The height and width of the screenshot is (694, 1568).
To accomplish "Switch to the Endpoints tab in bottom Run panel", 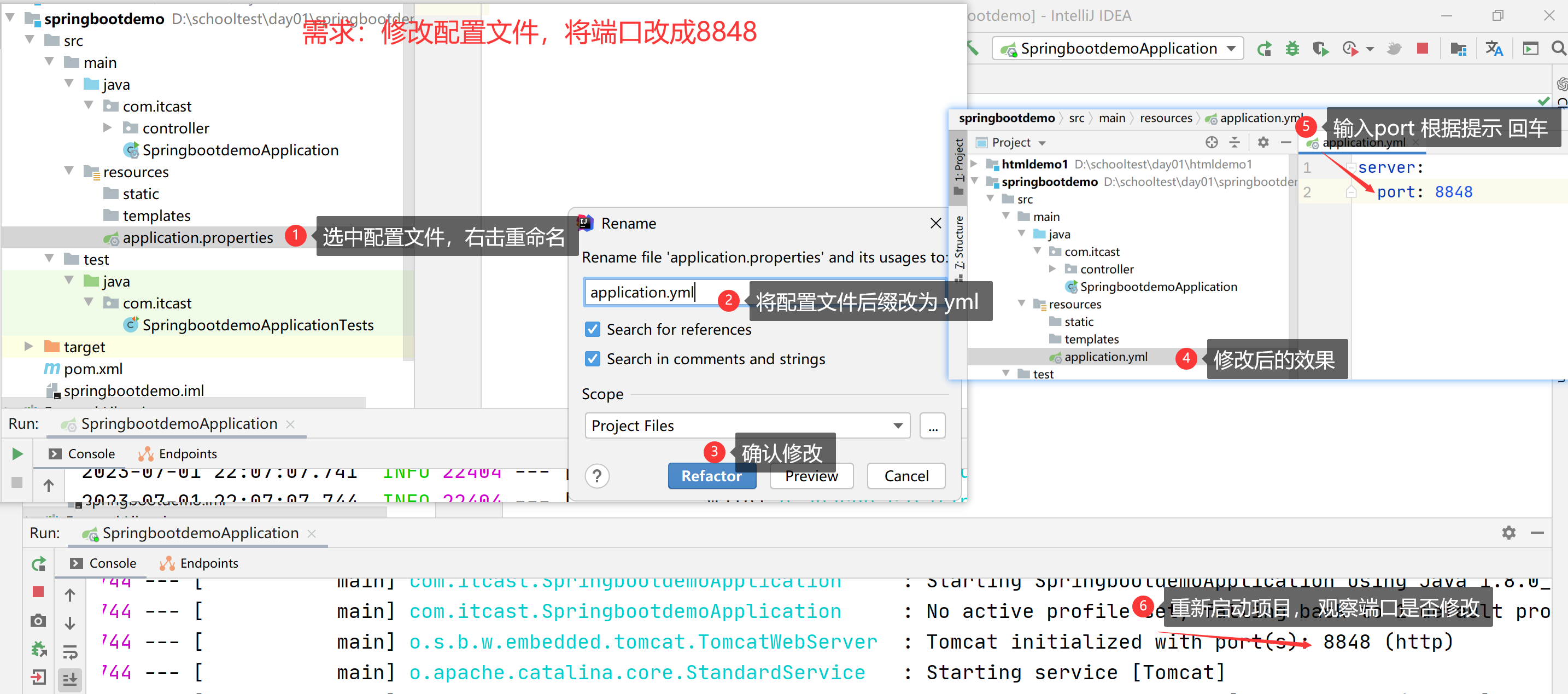I will [x=199, y=563].
